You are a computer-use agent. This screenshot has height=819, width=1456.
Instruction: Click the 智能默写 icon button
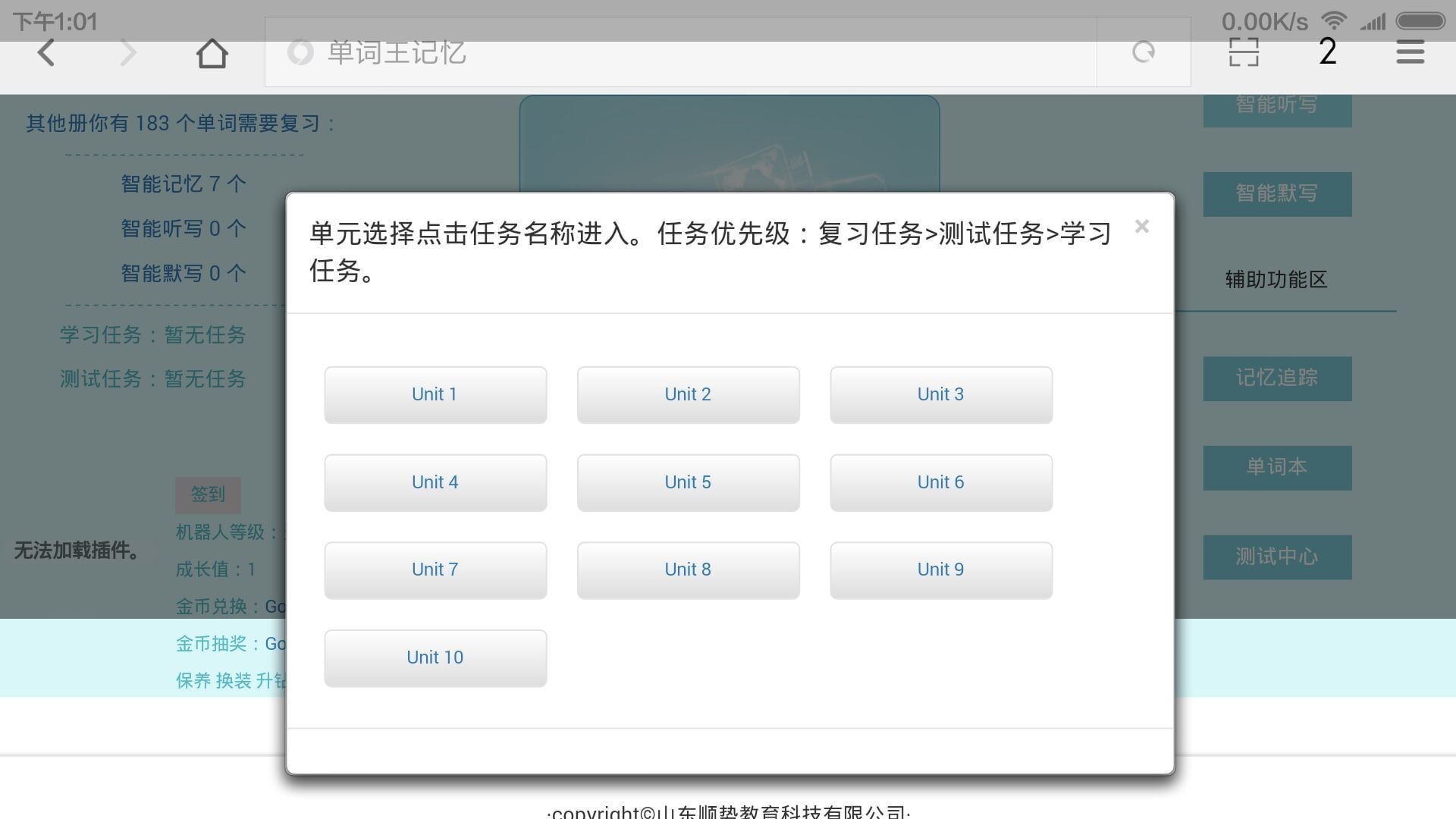click(x=1278, y=194)
